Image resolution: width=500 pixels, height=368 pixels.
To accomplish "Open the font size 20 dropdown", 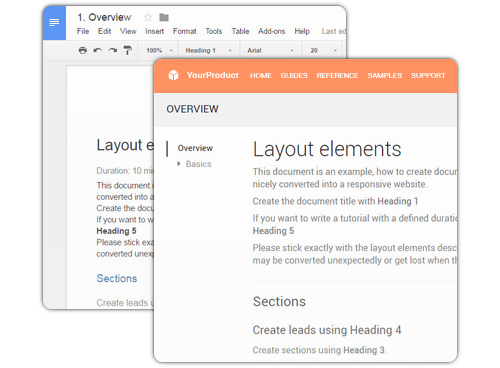I will [x=323, y=50].
